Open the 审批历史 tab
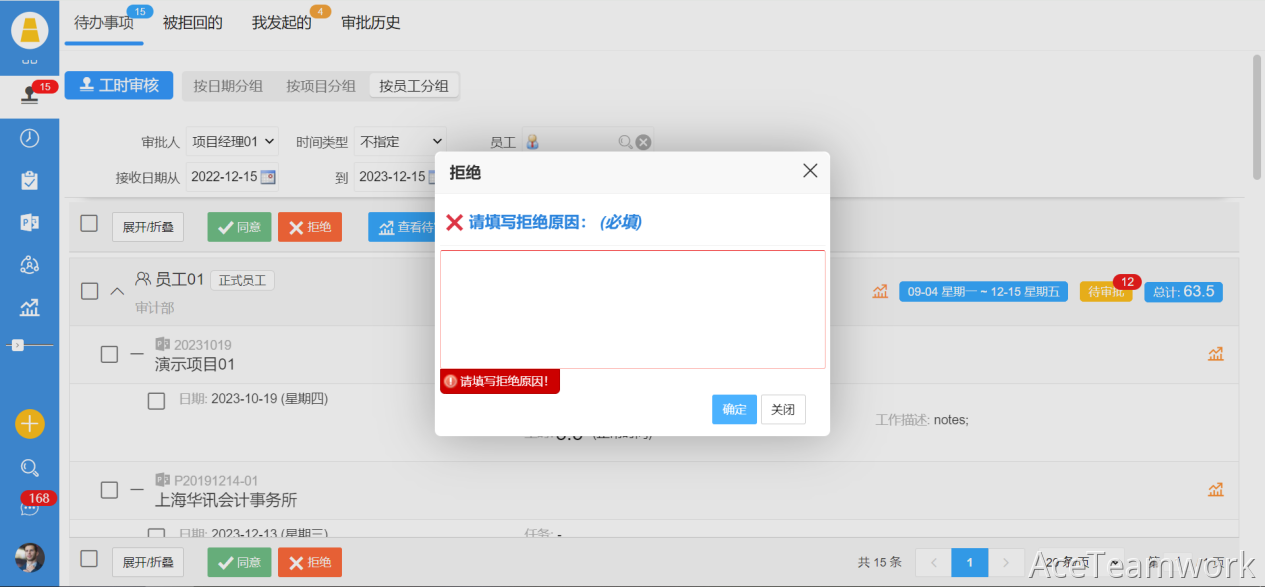Viewport: 1265px width, 587px height. click(370, 22)
